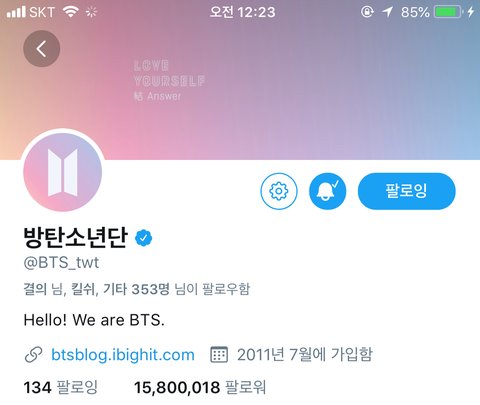Image resolution: width=480 pixels, height=405 pixels.
Task: Tap the calendar joined-date icon
Action: coord(219,354)
